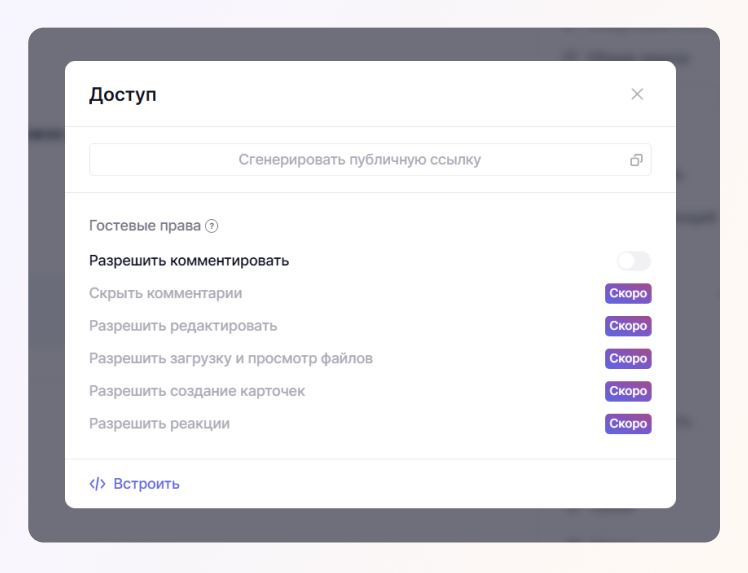748x573 pixels.
Task: Enable the Разрешить комментировать switch
Action: coord(634,261)
